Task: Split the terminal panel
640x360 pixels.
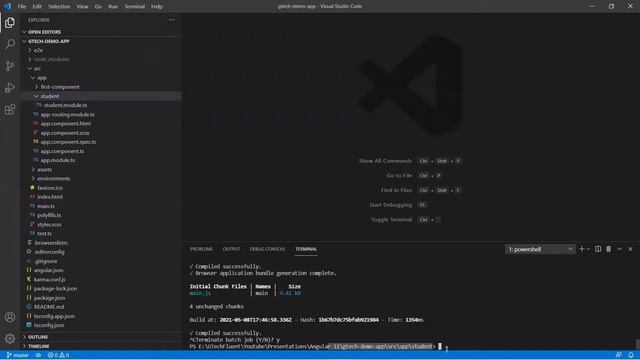Action: (598, 249)
